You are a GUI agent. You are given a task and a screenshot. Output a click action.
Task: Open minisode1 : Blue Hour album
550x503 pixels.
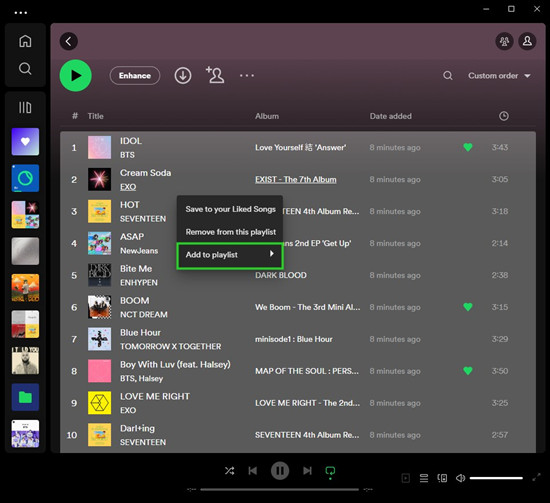coord(294,339)
